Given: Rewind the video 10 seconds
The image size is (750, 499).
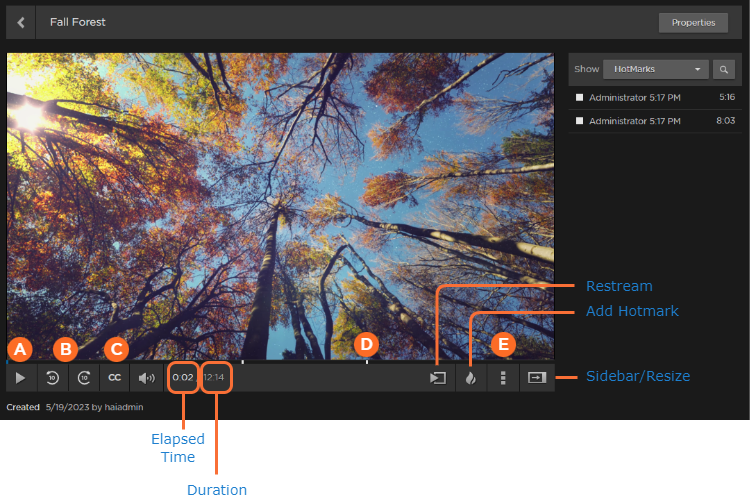Looking at the screenshot, I should tap(52, 378).
